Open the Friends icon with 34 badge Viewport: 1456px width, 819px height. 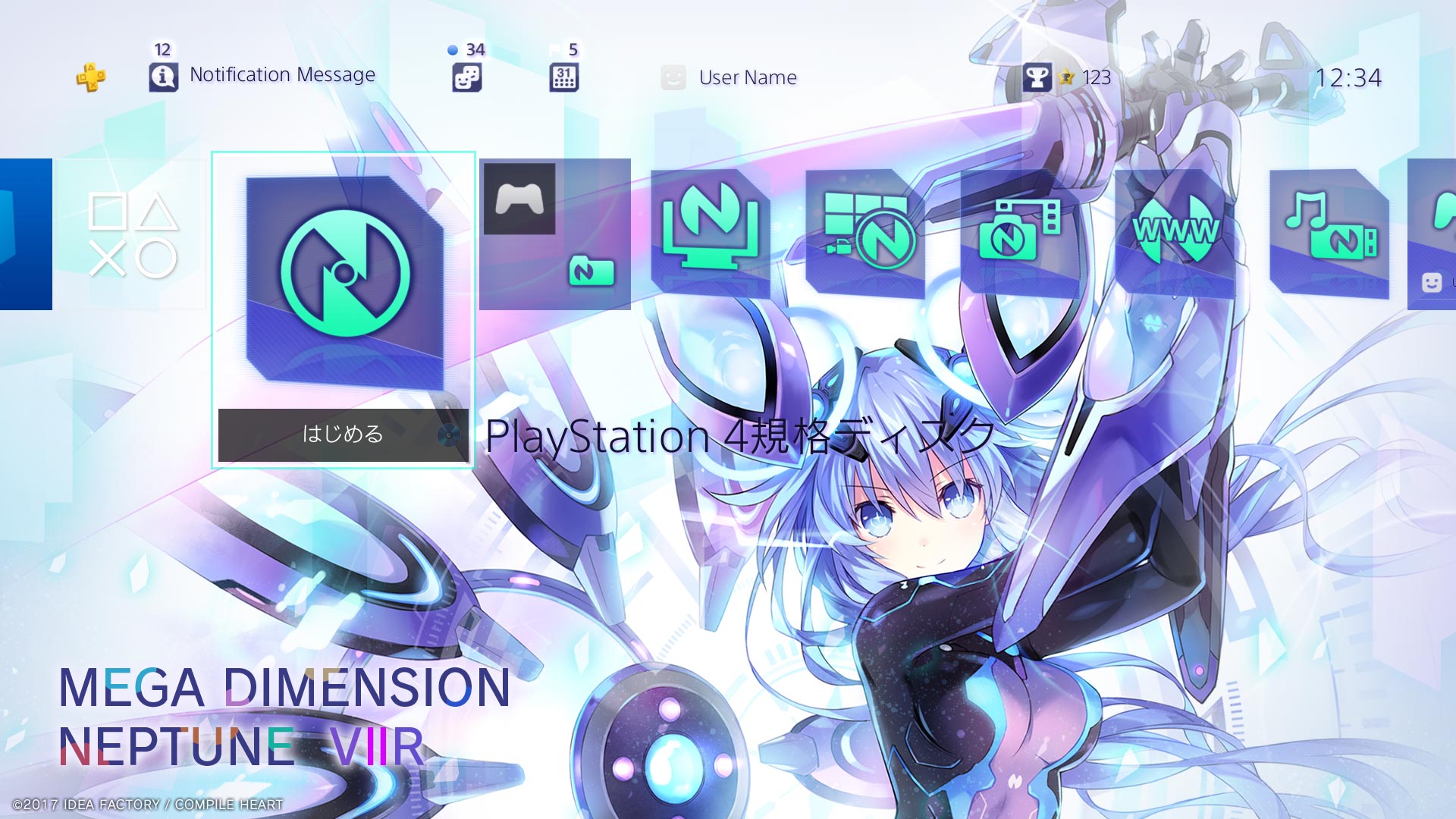click(x=466, y=77)
